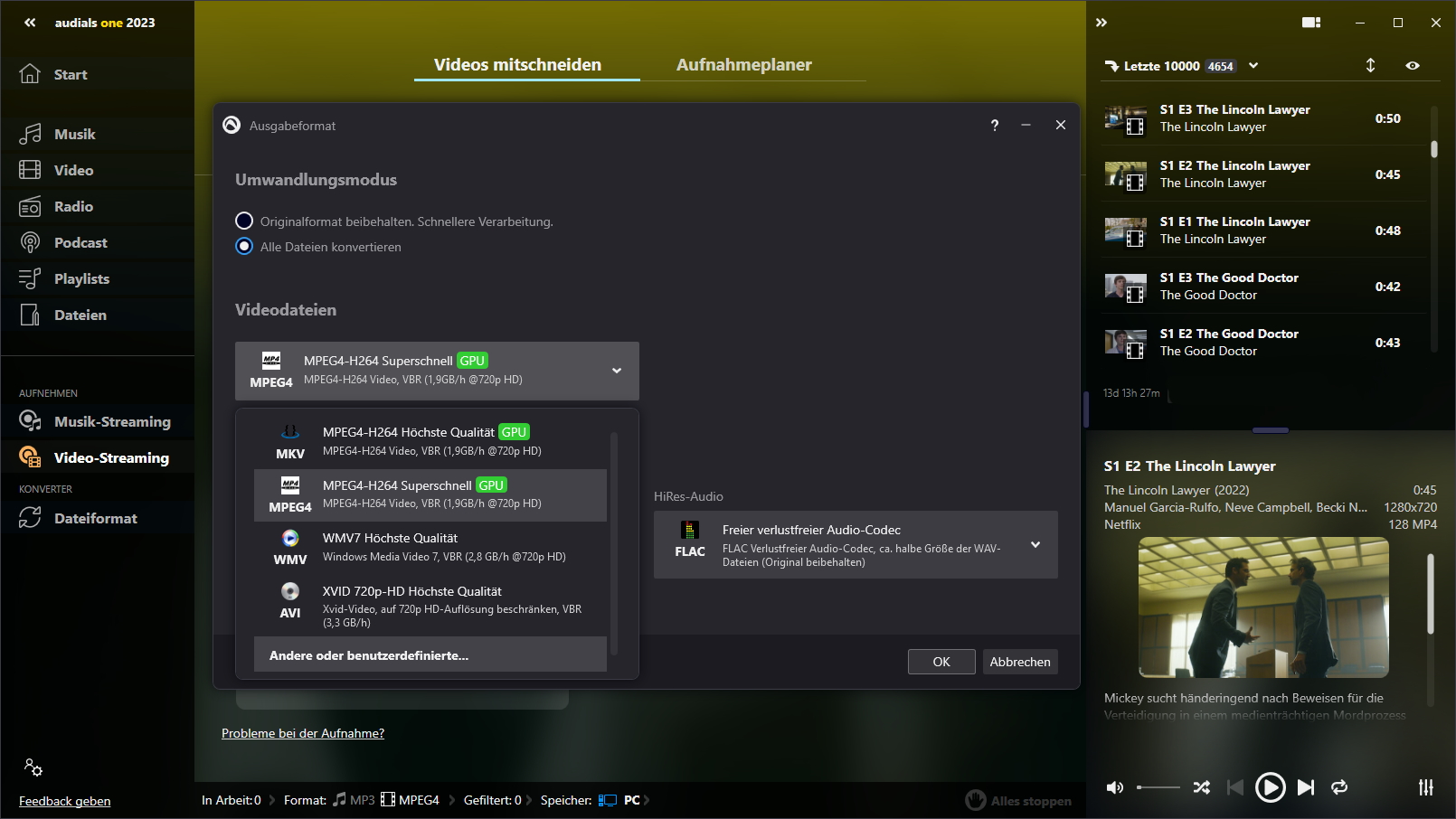Click the MPEG4 format status entry
Viewport: 1456px width, 819px height.
tap(410, 800)
